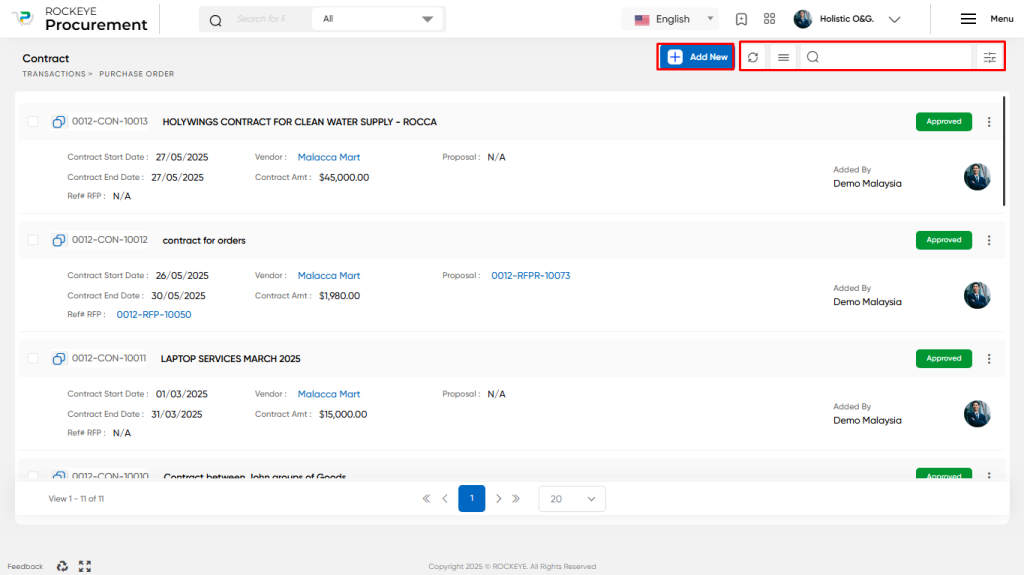Image resolution: width=1024 pixels, height=575 pixels.
Task: Open Malacca Mart vendor for 0012-CON-10012
Action: click(x=328, y=275)
